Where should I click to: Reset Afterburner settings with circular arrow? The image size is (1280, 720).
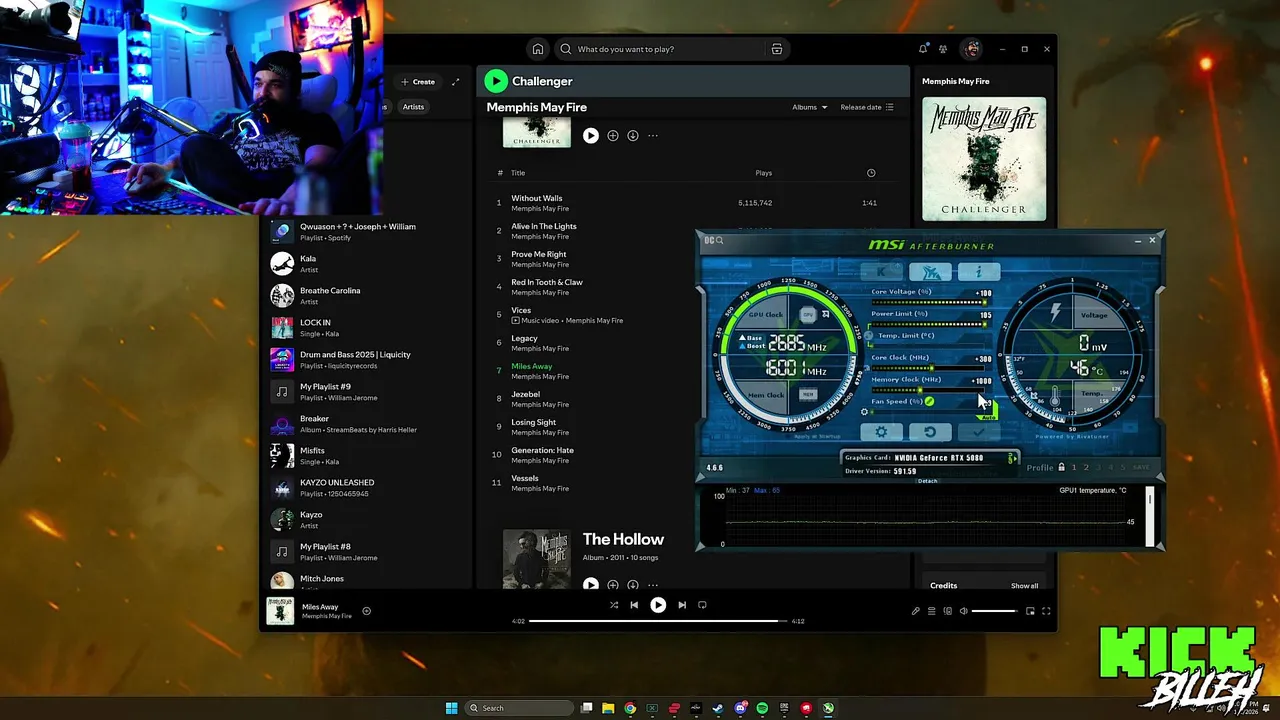click(930, 432)
